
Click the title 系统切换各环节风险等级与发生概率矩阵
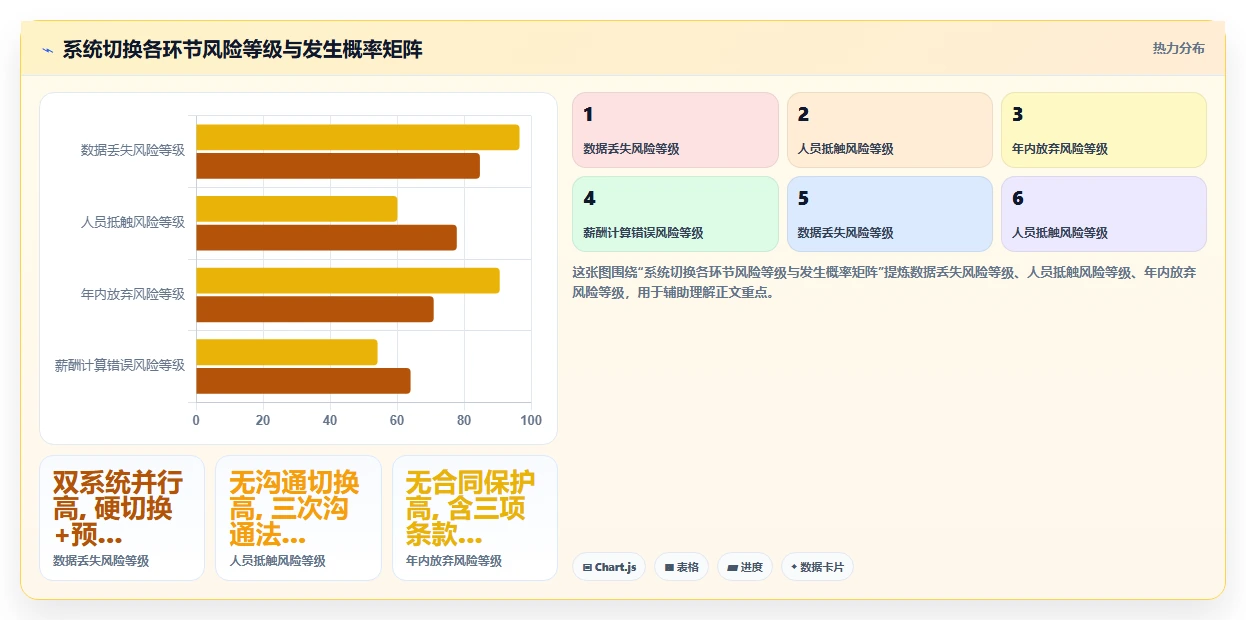(x=242, y=49)
